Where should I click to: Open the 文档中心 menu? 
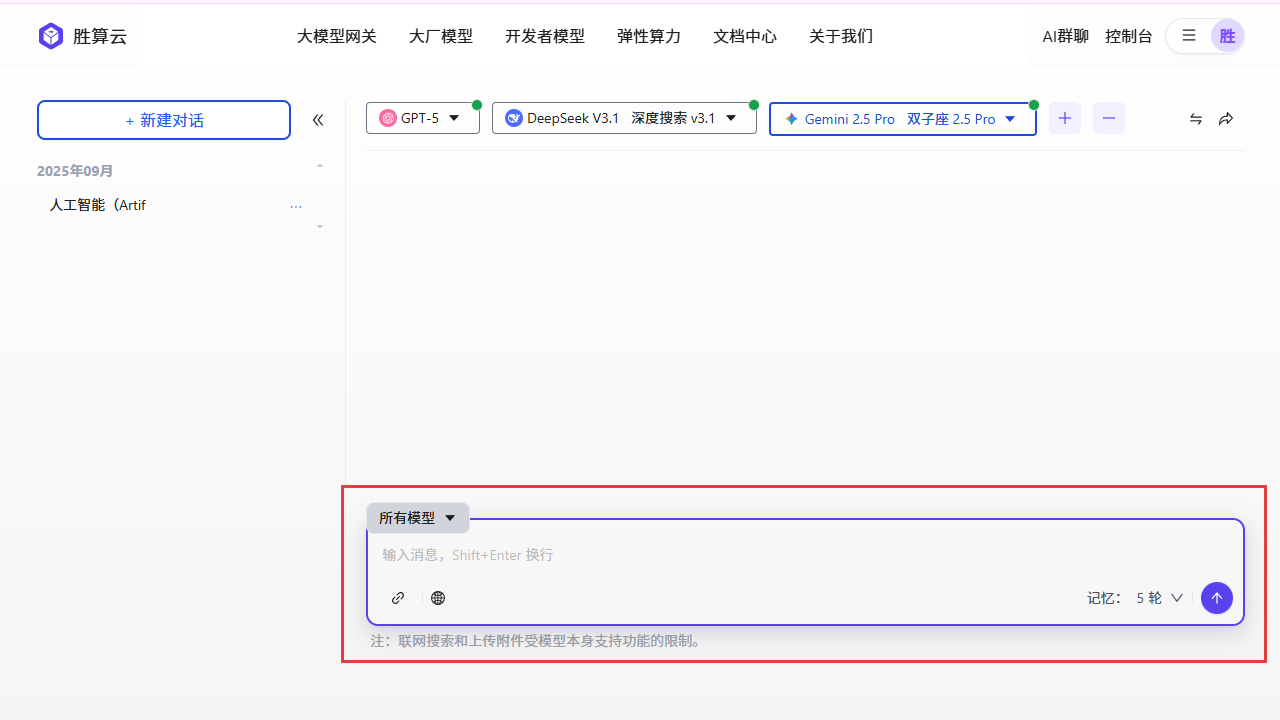point(745,36)
